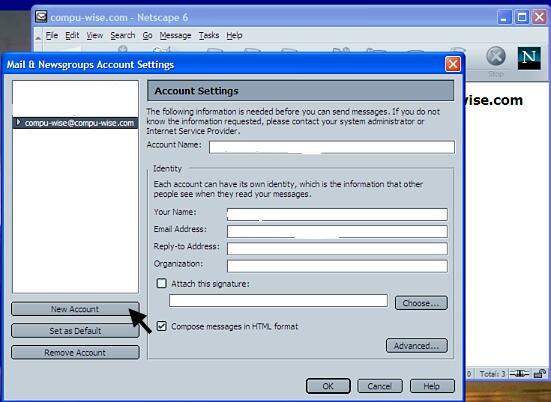The image size is (551, 402).
Task: Expand the compu-wise@compu-wise.com account tree
Action: pyautogui.click(x=19, y=122)
